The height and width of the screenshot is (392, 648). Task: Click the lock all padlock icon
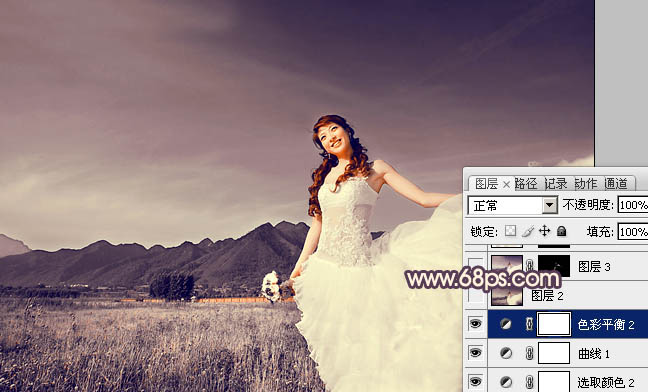tap(561, 231)
